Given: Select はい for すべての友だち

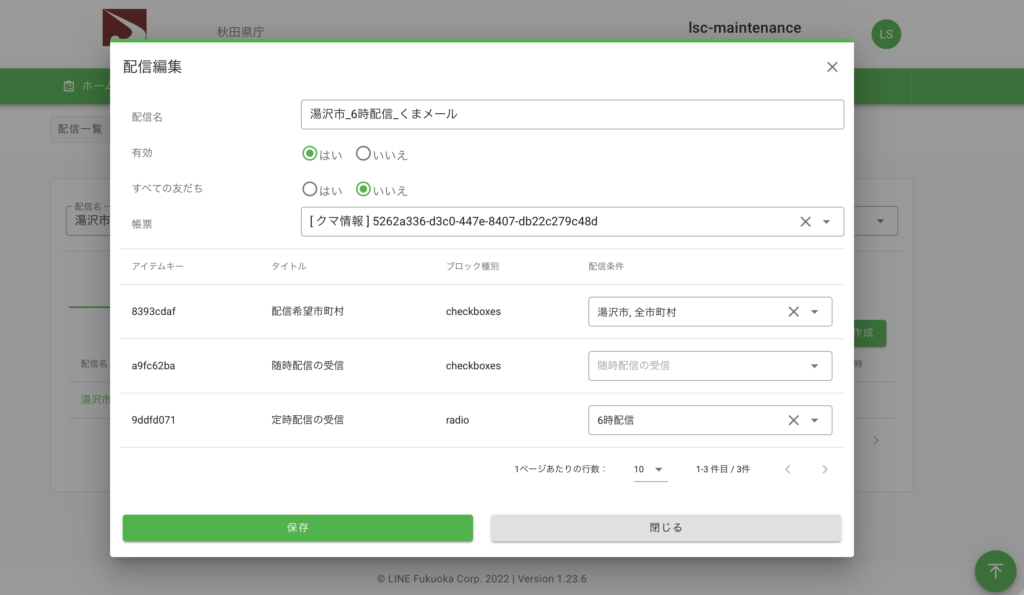Looking at the screenshot, I should [310, 189].
